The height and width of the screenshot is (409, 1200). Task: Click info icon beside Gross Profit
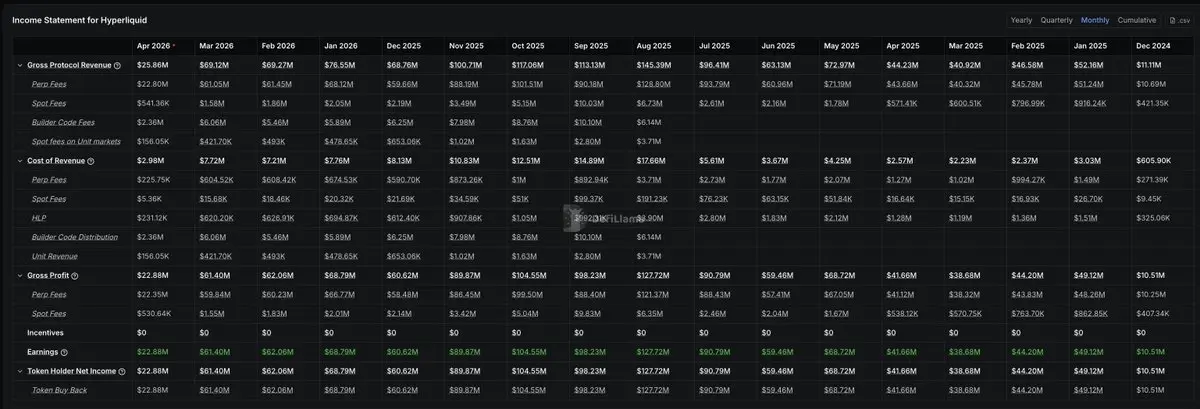(x=75, y=275)
